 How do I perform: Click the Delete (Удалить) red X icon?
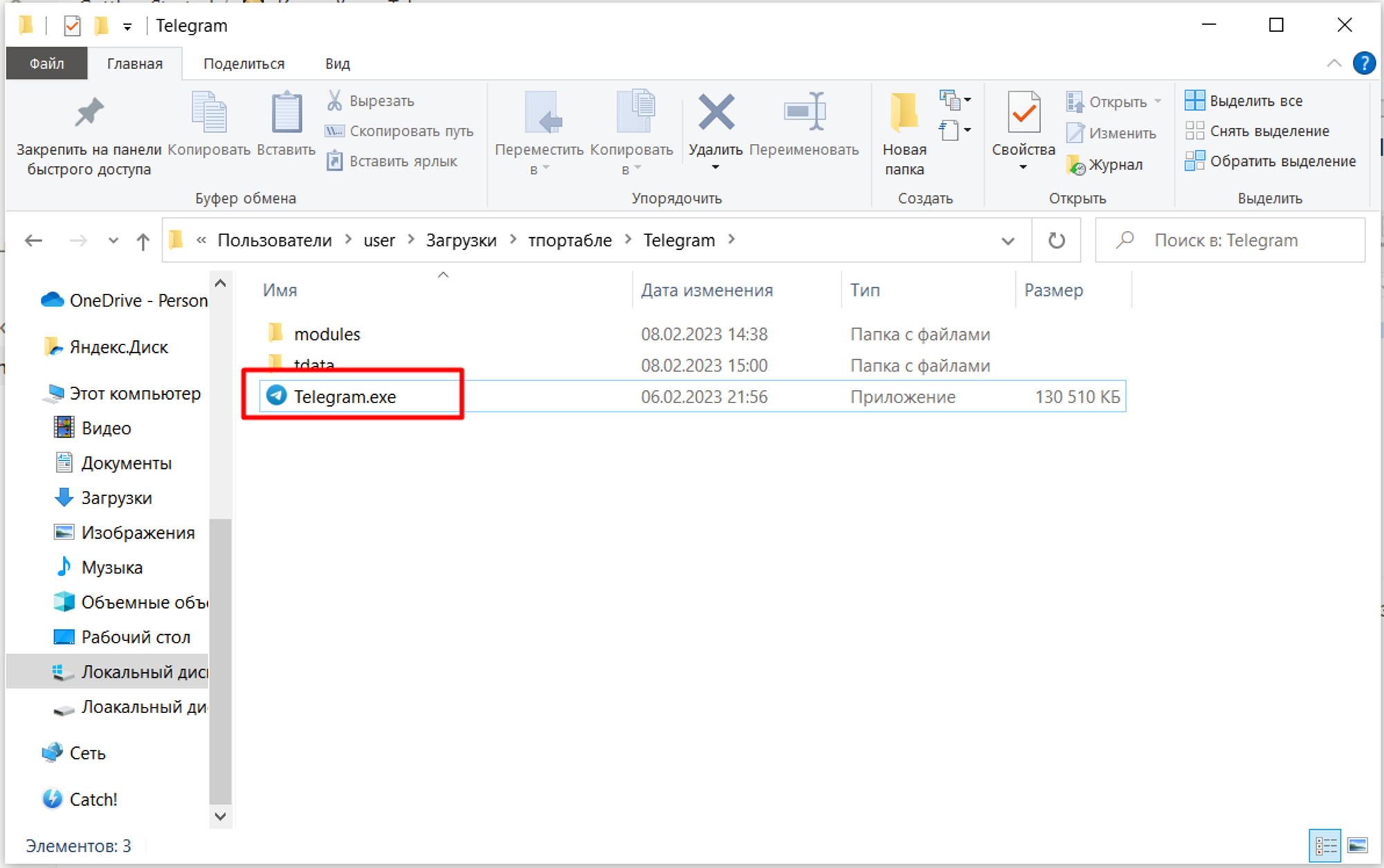point(716,113)
